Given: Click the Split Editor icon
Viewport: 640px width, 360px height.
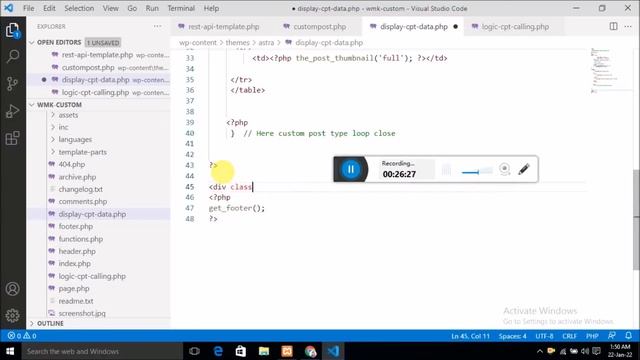Looking at the screenshot, I should click(x=613, y=27).
